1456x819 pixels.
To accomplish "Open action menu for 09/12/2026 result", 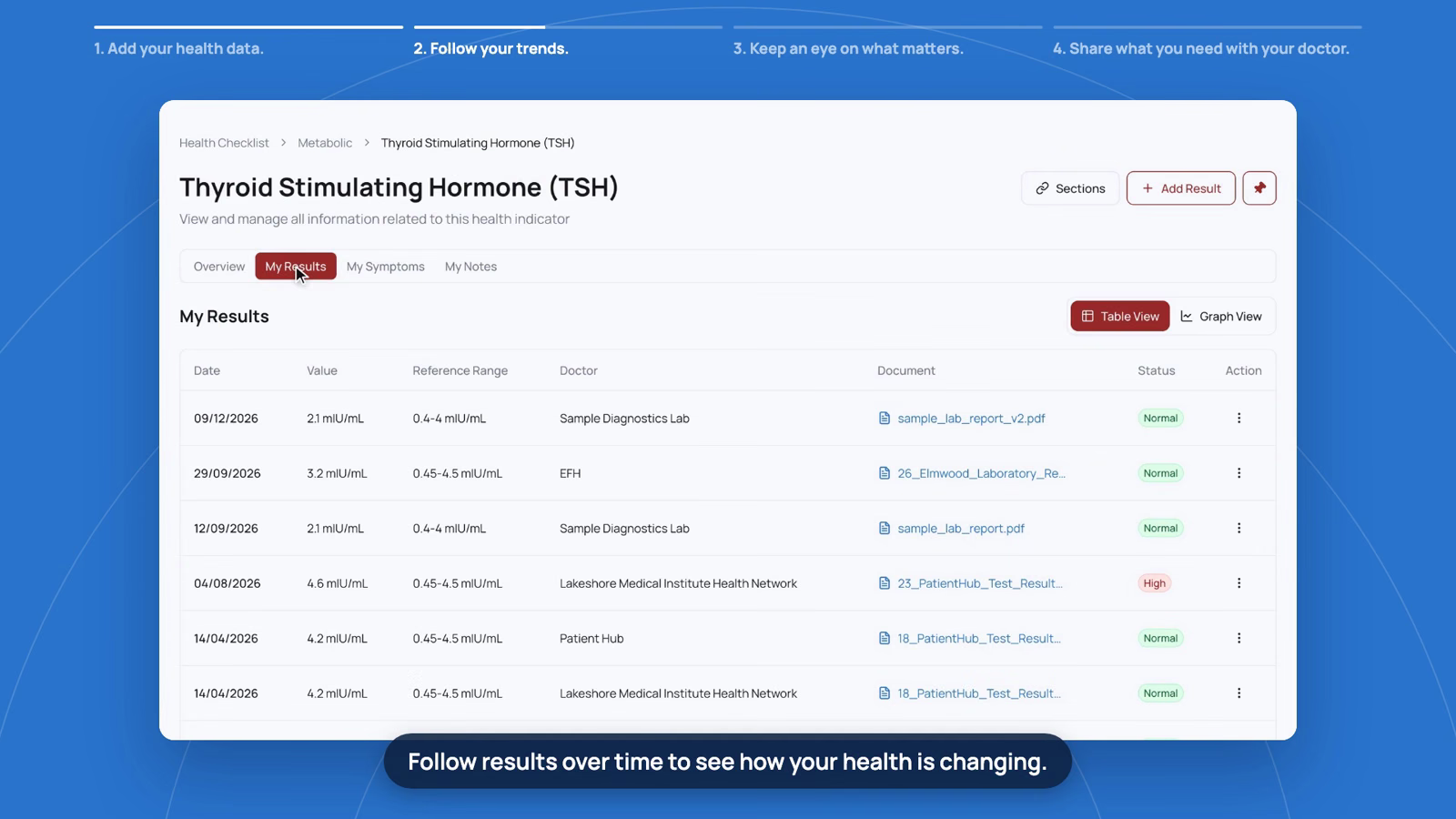I will 1239,419.
